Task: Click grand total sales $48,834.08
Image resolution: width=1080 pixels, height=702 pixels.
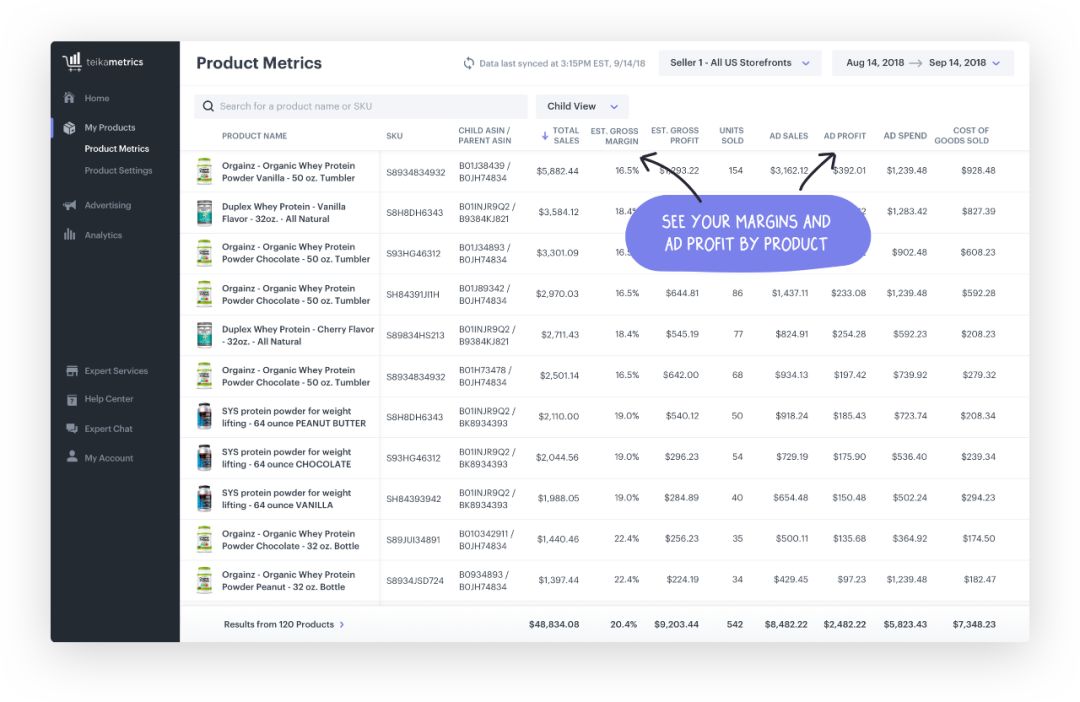Action: coord(554,624)
